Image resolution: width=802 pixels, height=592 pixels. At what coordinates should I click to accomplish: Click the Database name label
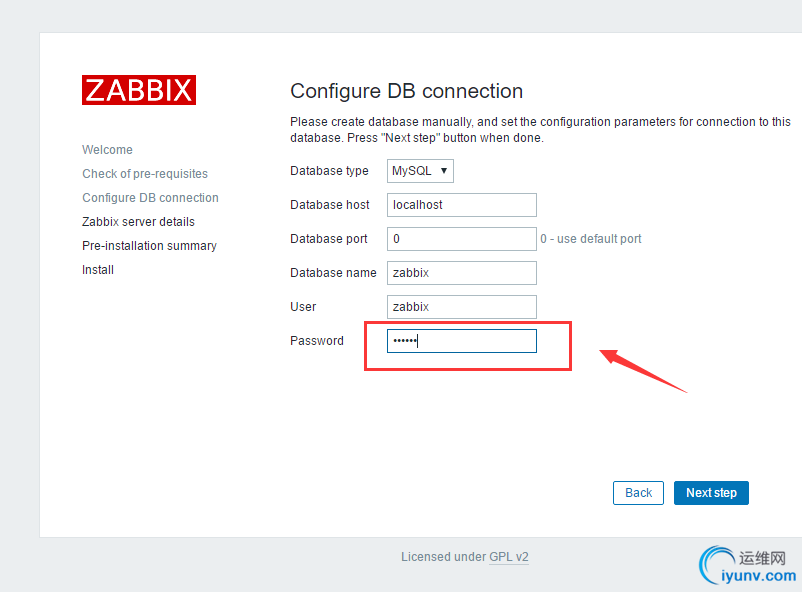[333, 273]
